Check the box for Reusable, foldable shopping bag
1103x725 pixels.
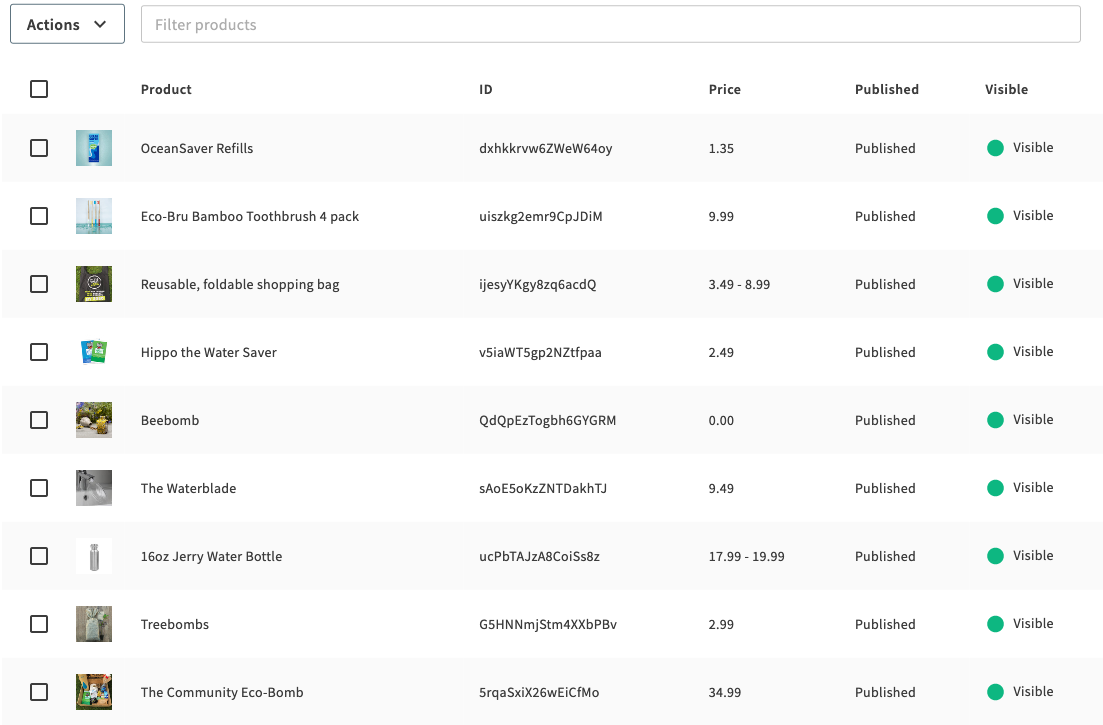[x=39, y=284]
